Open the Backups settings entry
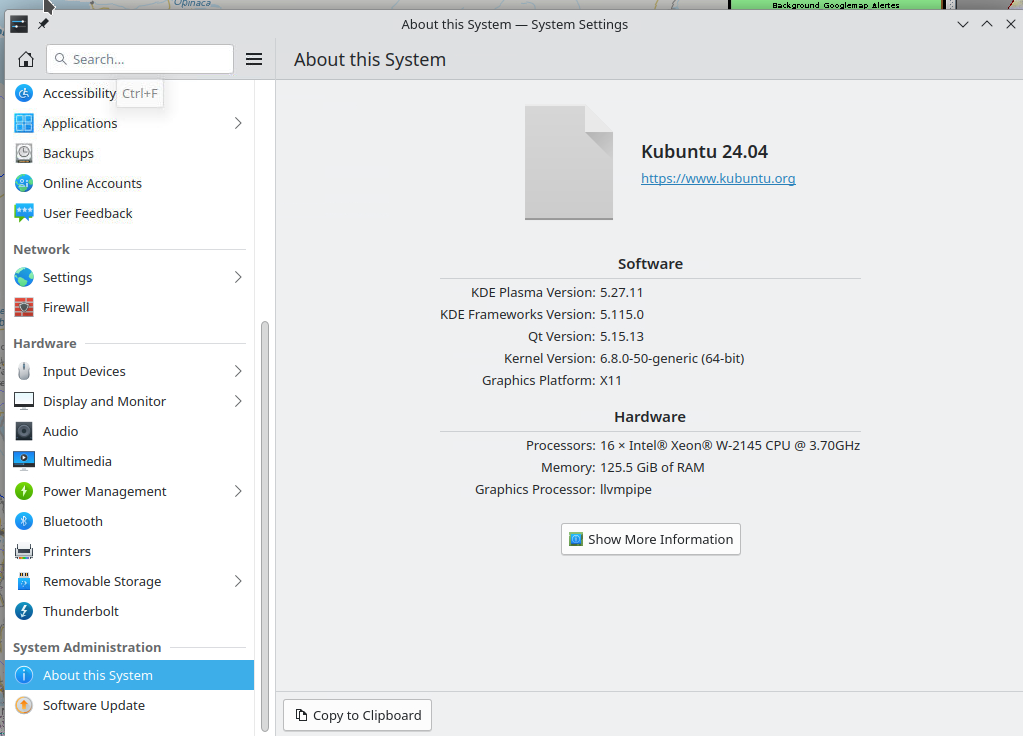The width and height of the screenshot is (1023, 736). 129,153
